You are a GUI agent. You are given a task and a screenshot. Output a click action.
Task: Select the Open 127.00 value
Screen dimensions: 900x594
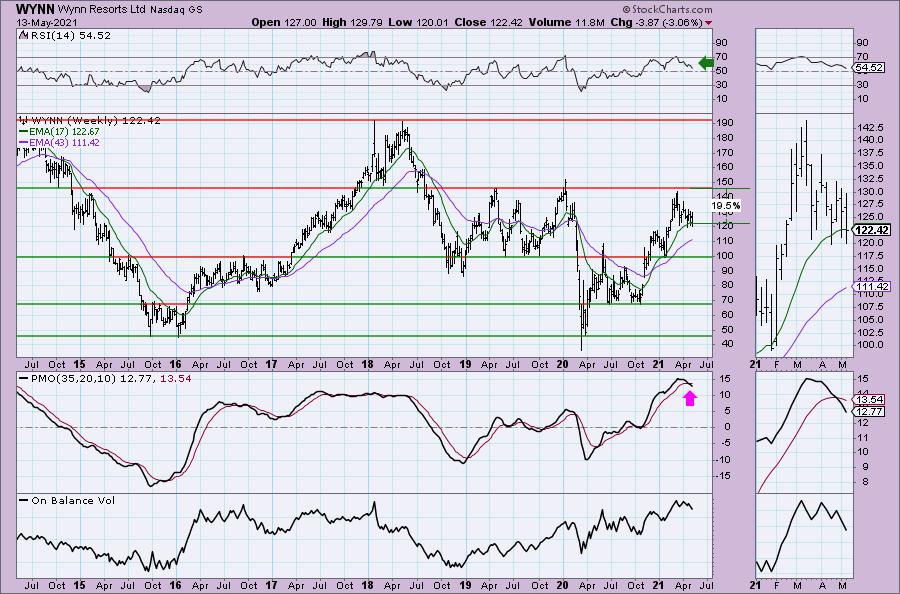click(x=284, y=22)
